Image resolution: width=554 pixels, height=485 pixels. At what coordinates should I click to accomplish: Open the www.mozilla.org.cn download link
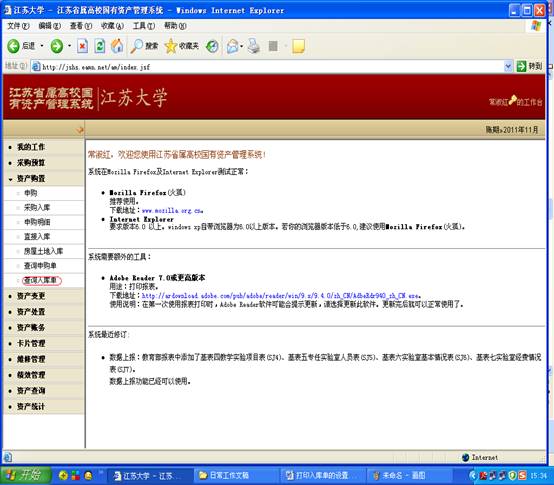point(172,211)
